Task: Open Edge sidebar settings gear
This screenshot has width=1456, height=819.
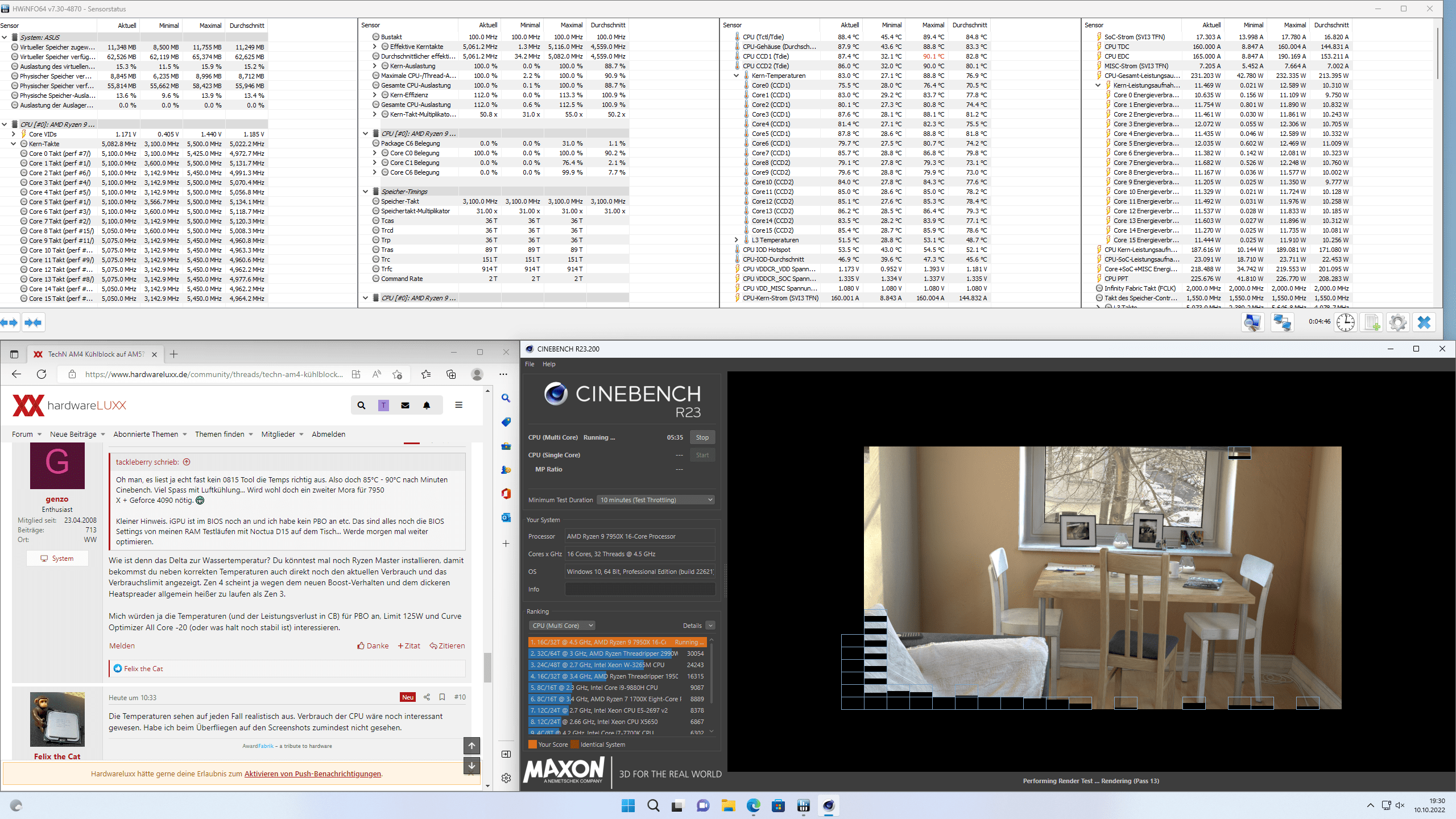Action: [x=506, y=778]
